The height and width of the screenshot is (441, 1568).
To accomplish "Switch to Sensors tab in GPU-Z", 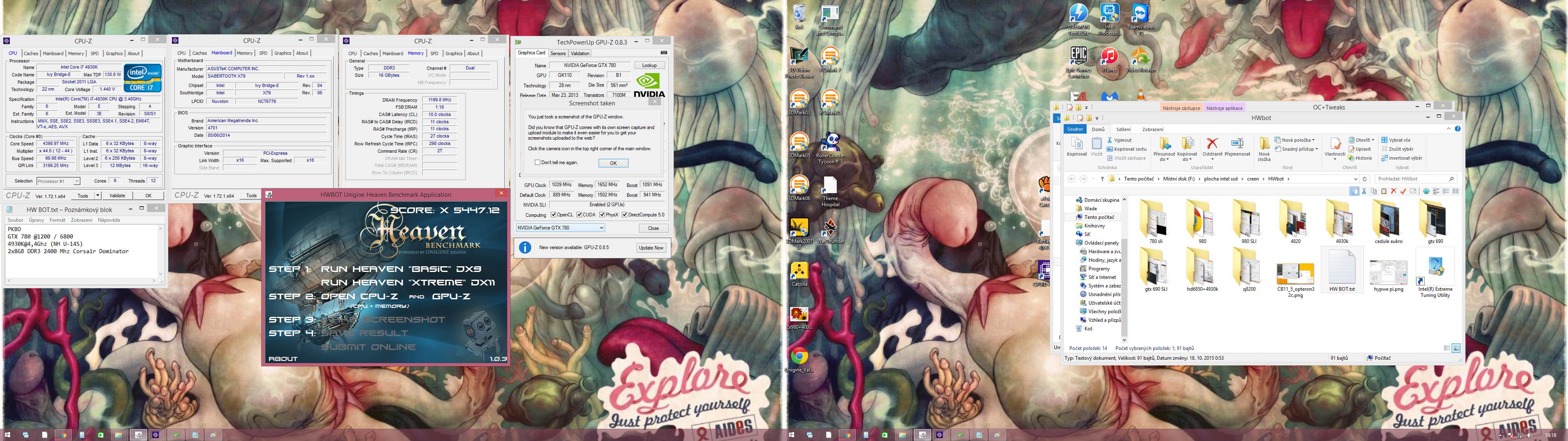I will 557,53.
